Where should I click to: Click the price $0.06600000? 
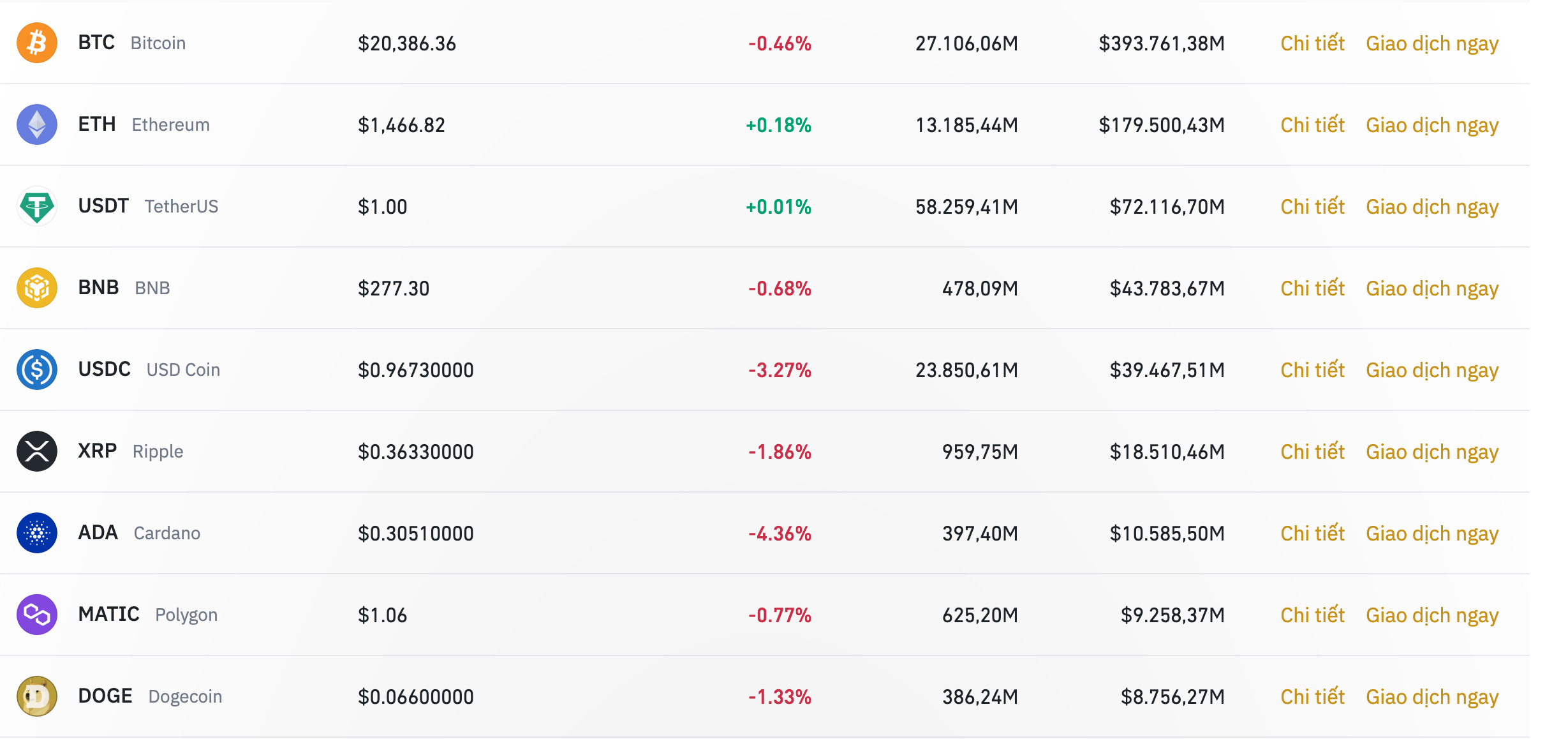416,697
